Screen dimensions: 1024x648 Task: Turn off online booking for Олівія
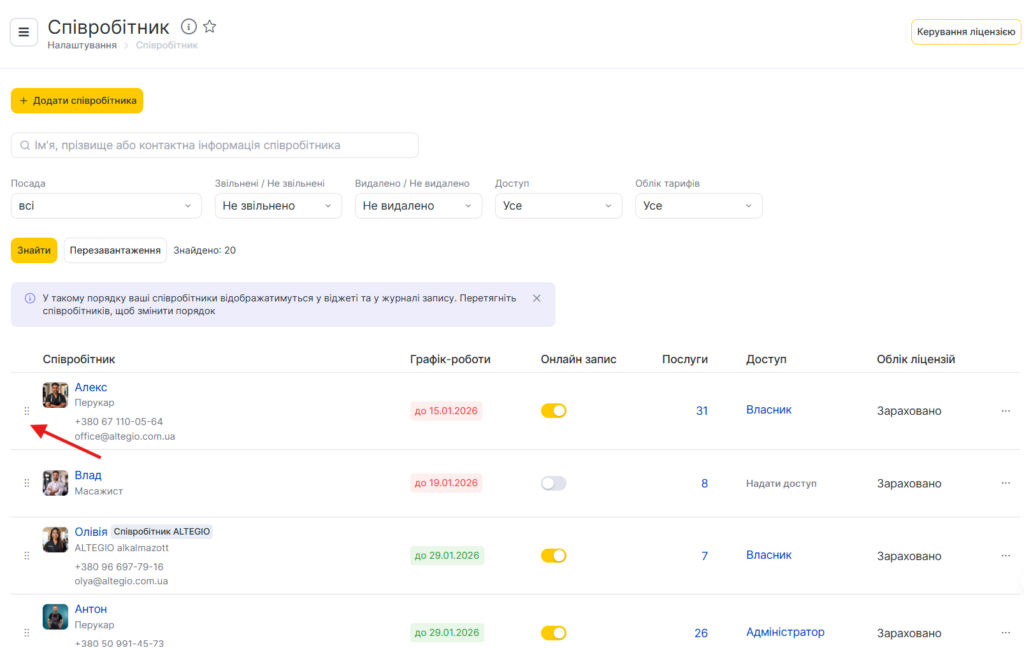point(553,556)
